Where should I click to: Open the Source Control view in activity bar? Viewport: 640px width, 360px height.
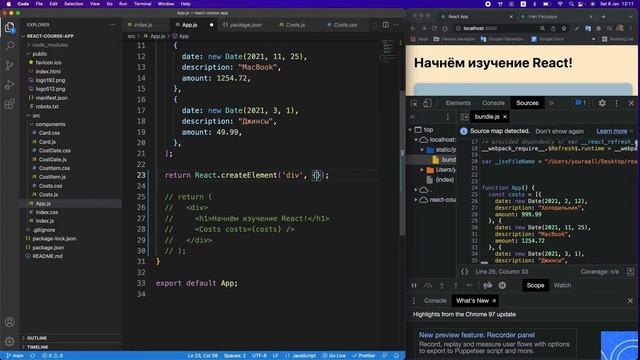tap(9, 65)
